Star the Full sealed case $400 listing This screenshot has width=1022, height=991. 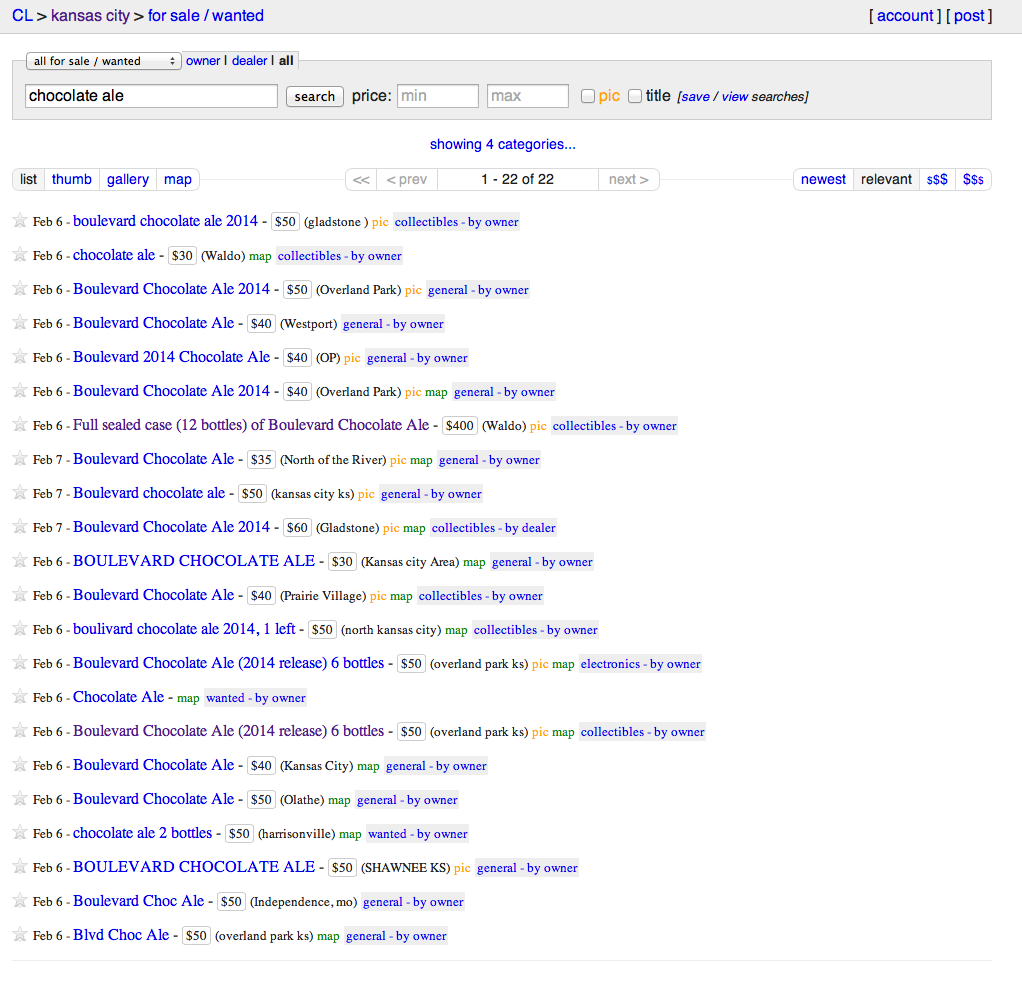click(x=20, y=425)
